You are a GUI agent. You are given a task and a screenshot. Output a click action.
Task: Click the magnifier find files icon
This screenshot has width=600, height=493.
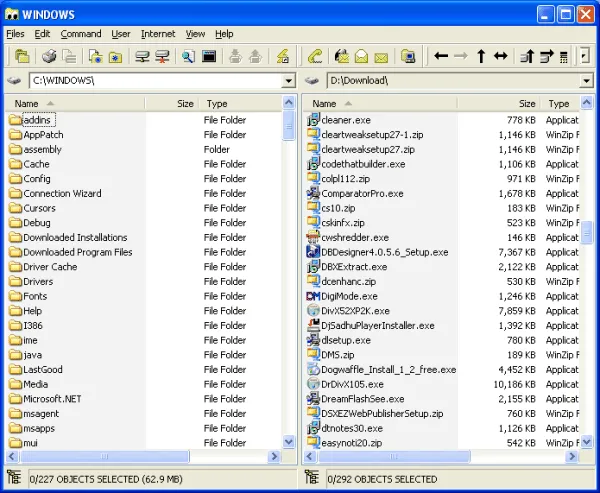188,57
